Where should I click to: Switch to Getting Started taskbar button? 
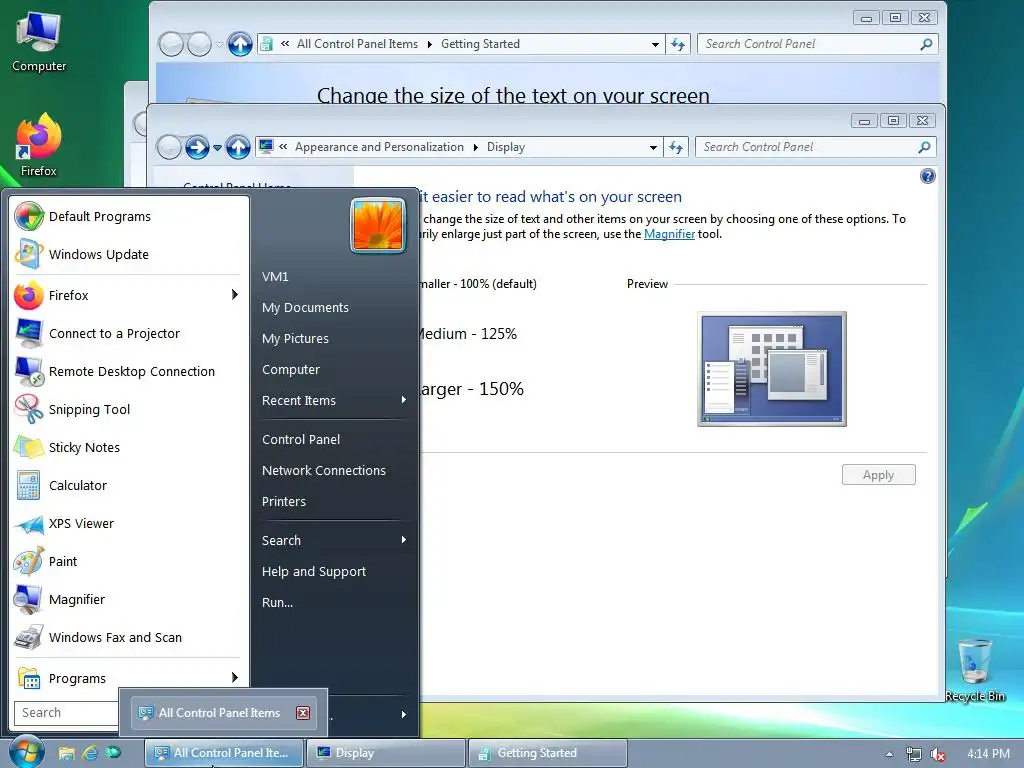(x=548, y=753)
